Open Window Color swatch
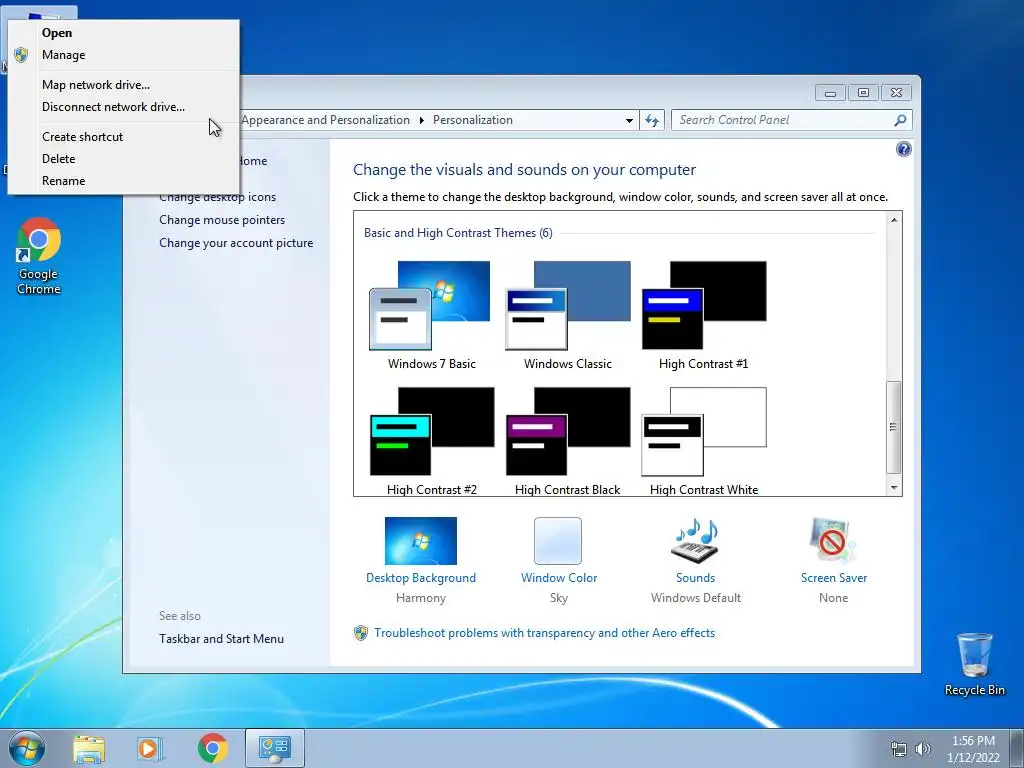Image resolution: width=1024 pixels, height=768 pixels. (x=558, y=541)
